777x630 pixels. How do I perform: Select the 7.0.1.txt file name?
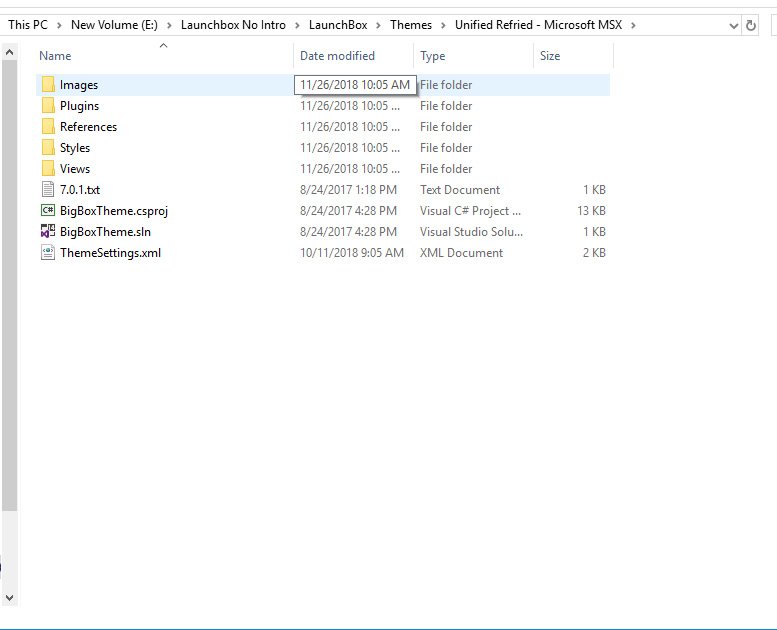[x=80, y=189]
